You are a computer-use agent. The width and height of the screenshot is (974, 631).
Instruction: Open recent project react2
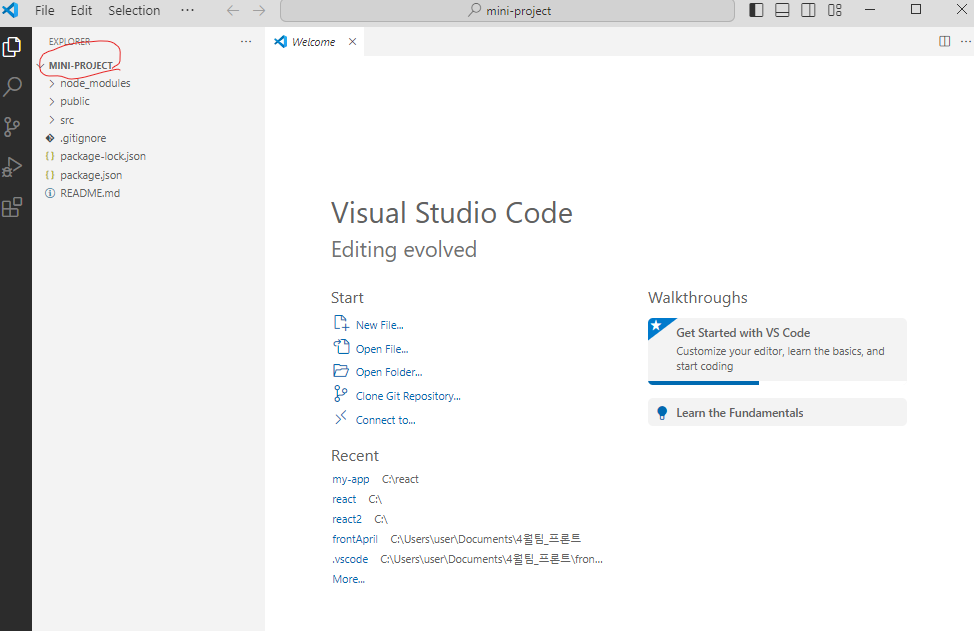click(x=347, y=519)
